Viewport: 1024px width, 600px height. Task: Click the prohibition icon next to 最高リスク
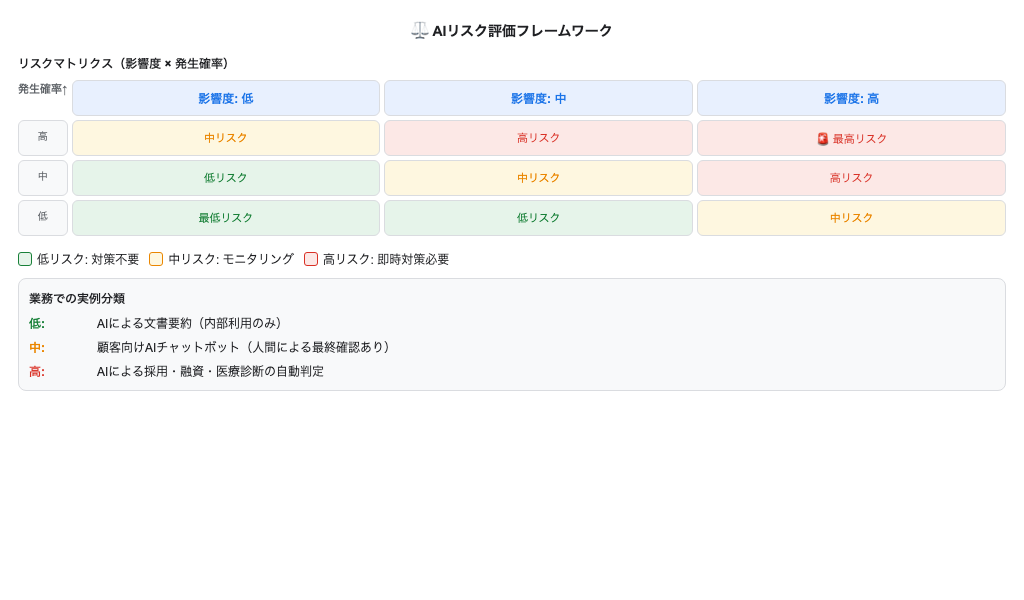(x=823, y=138)
